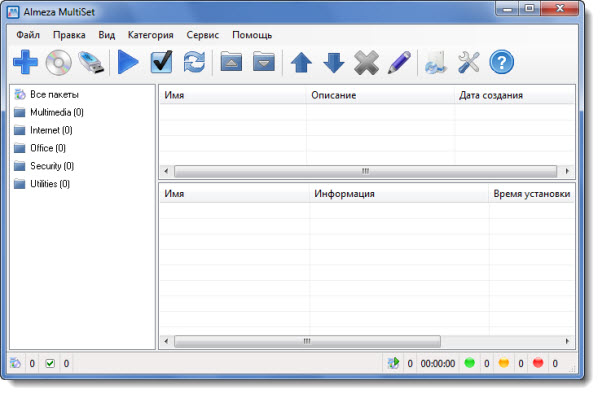Viewport: 600px width, 395px height.
Task: Click the USB flash drive icon
Action: click(x=91, y=62)
